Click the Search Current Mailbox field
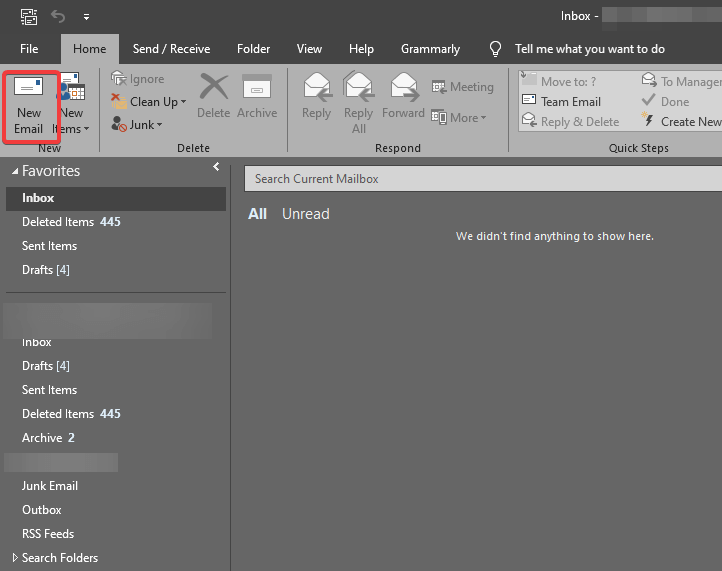 (483, 179)
